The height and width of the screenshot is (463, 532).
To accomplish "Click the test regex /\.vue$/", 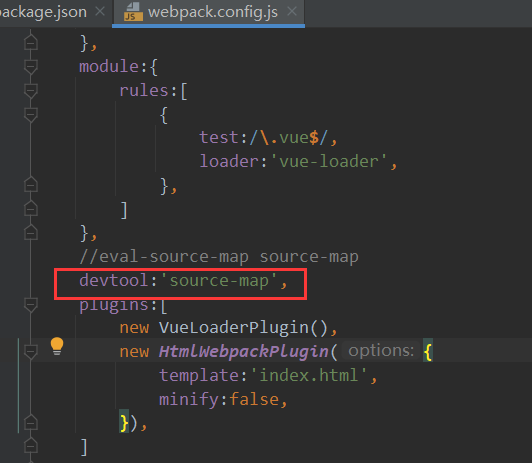I will pos(289,138).
